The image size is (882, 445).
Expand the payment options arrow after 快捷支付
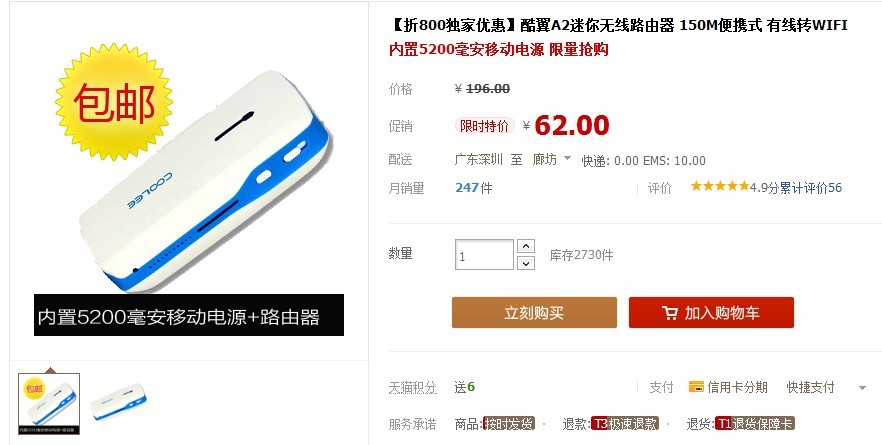862,388
